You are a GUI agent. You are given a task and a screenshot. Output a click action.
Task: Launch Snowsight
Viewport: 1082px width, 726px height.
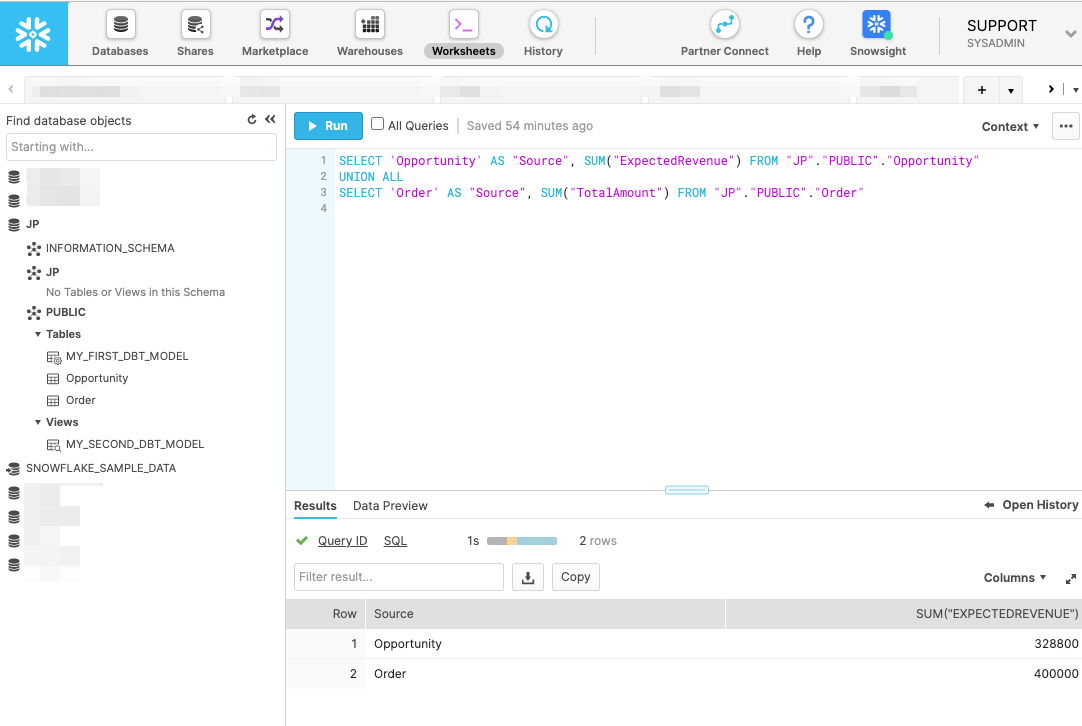(878, 34)
